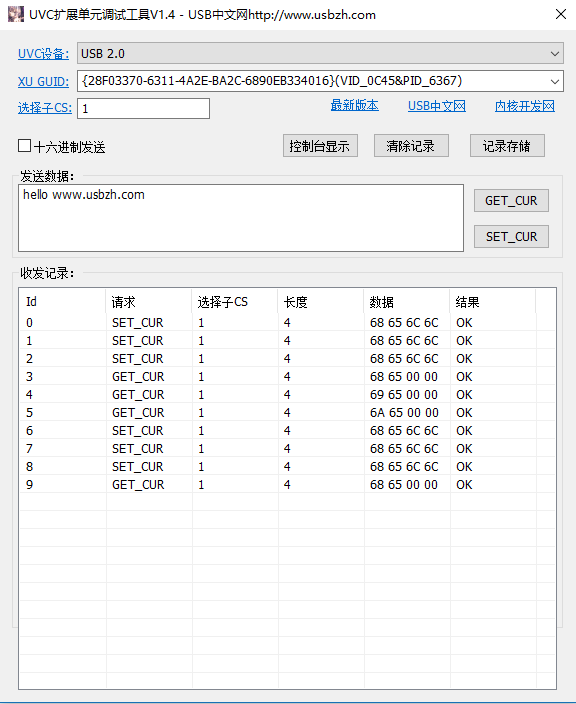
Task: Click into the send data text area
Action: click(x=241, y=218)
